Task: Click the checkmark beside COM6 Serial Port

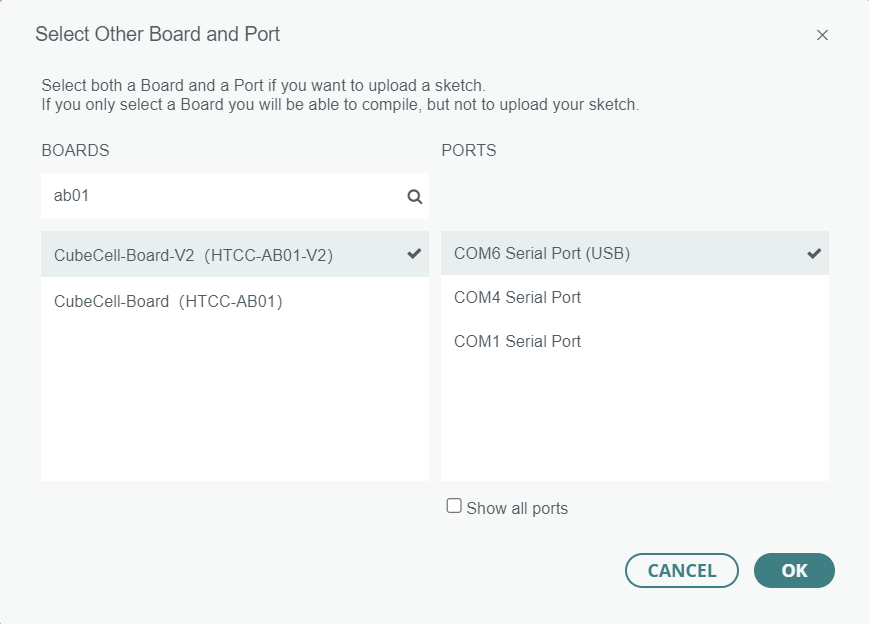Action: pos(814,253)
